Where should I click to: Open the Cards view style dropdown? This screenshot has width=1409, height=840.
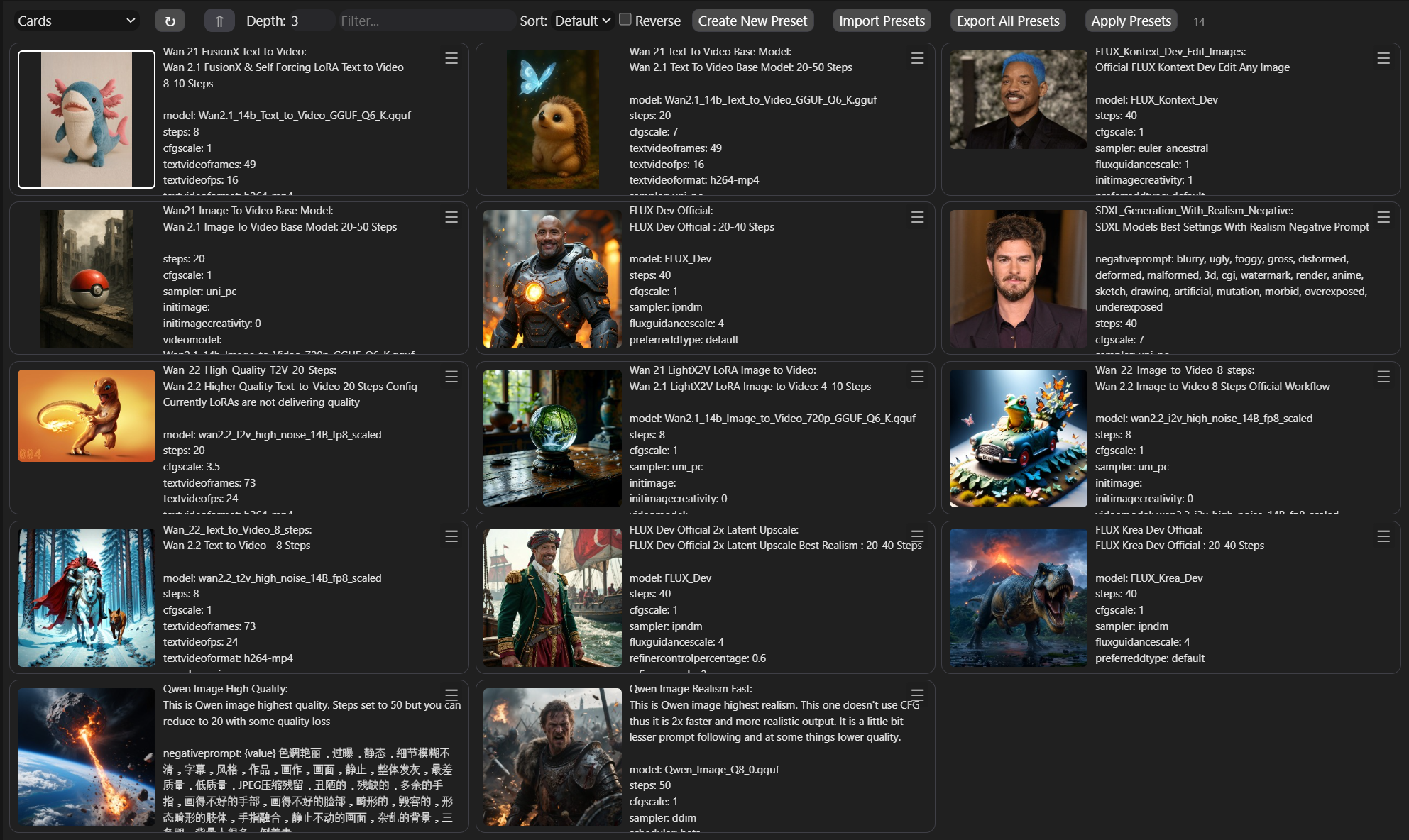click(x=76, y=21)
